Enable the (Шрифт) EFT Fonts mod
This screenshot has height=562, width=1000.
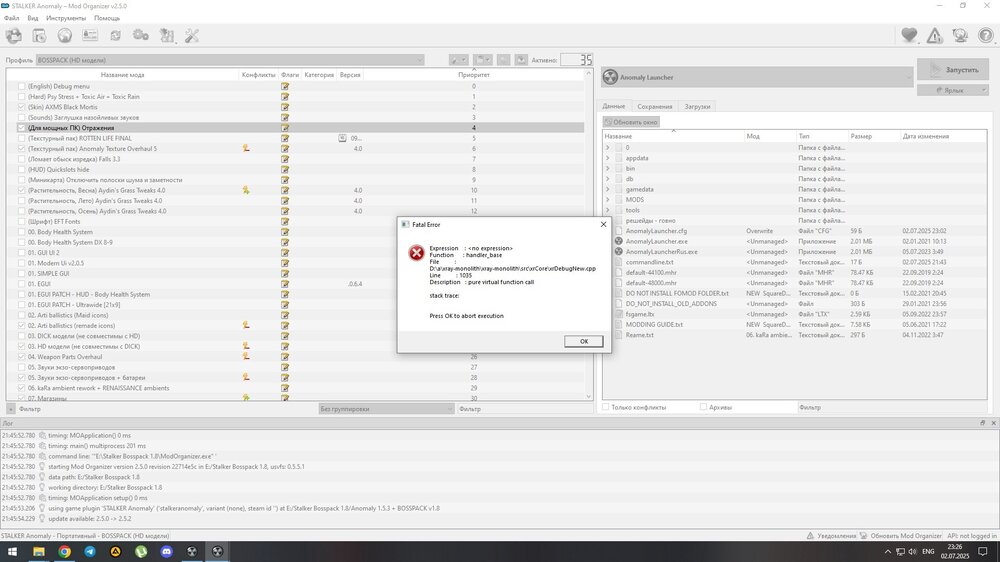pos(22,221)
